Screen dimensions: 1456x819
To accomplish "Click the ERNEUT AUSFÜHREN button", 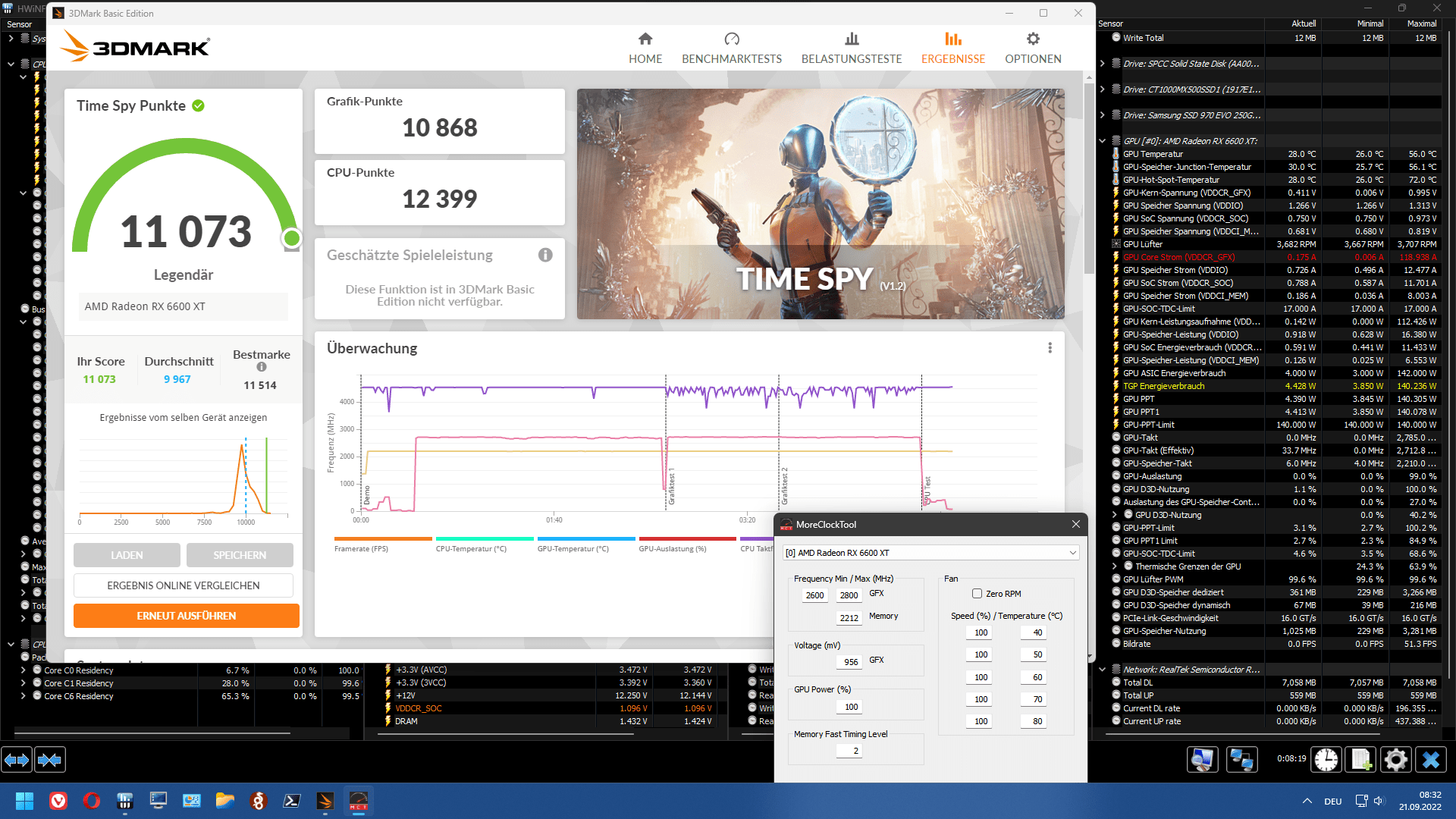I will 186,616.
